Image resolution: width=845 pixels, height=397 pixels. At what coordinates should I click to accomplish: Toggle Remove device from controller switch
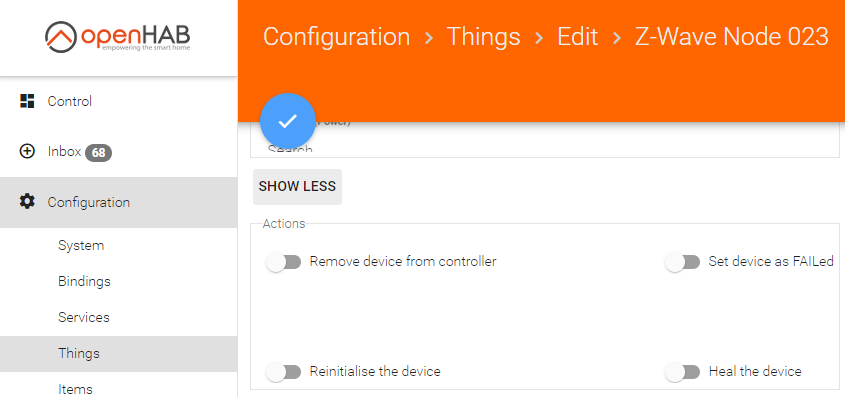[283, 262]
